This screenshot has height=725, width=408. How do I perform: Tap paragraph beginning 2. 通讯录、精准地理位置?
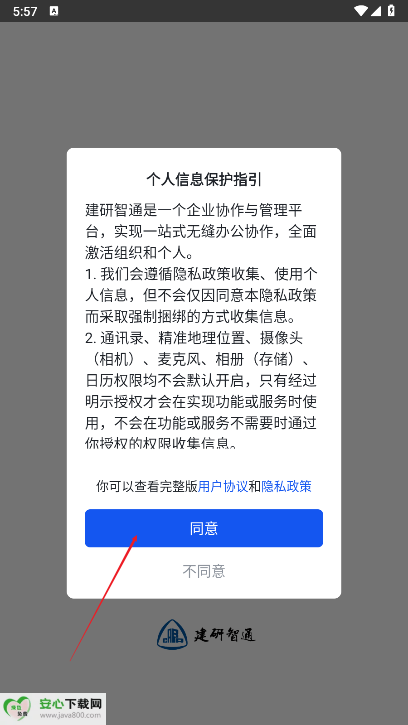(201, 391)
